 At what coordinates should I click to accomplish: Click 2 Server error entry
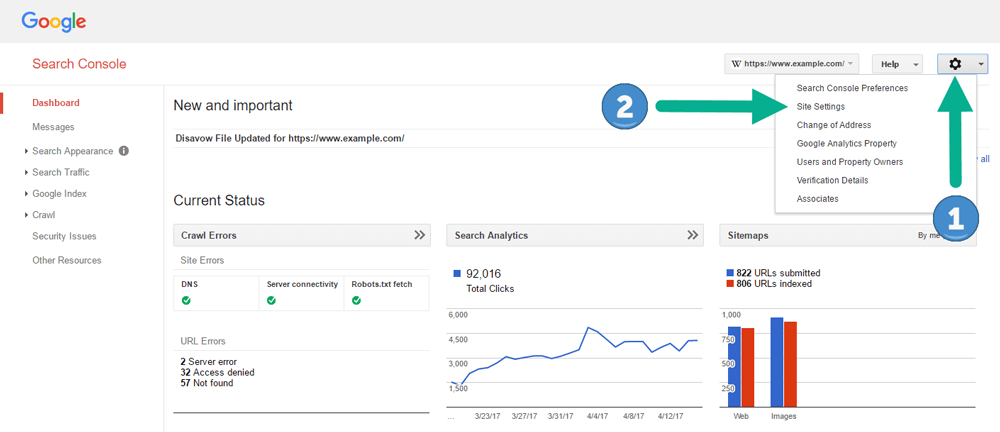point(209,362)
